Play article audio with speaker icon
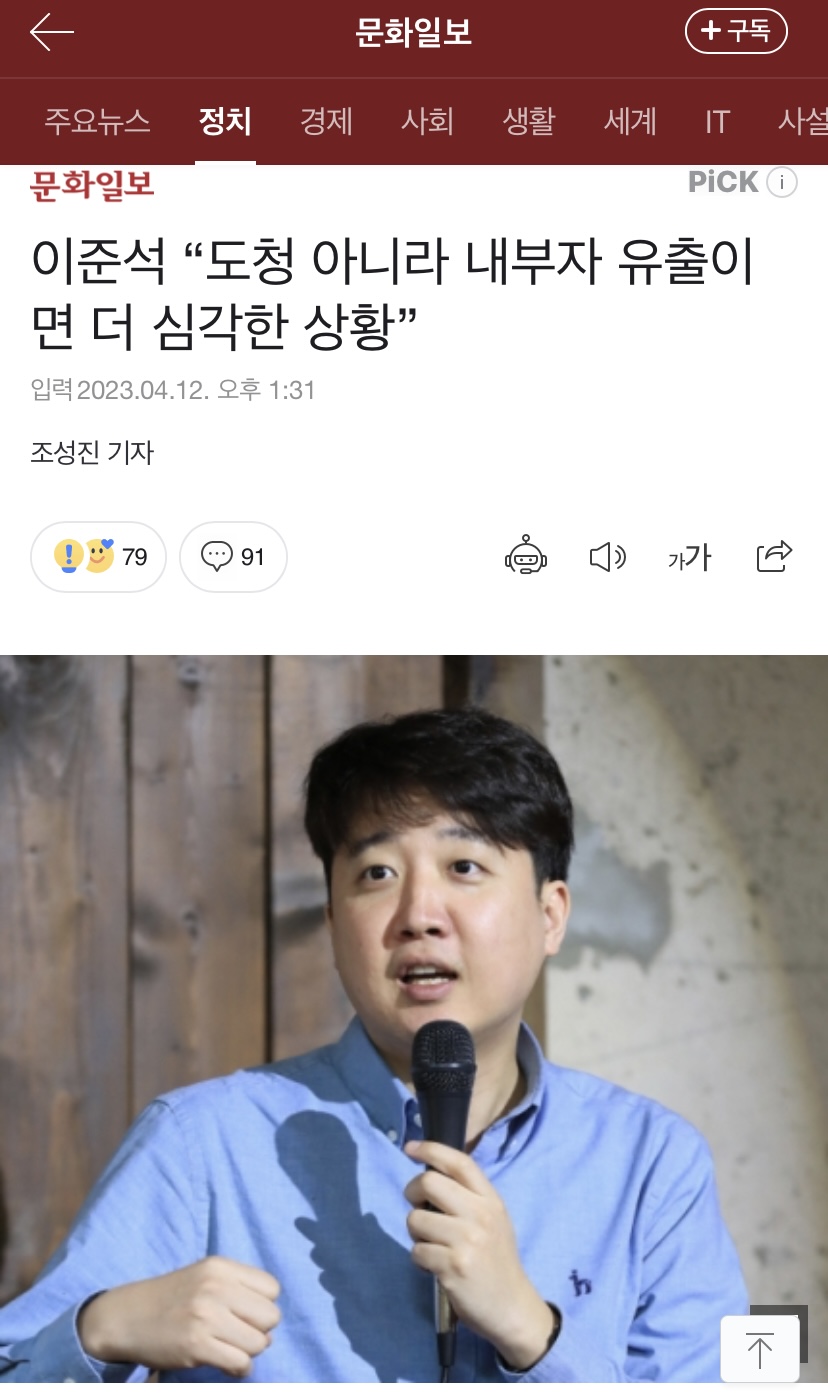 (608, 557)
